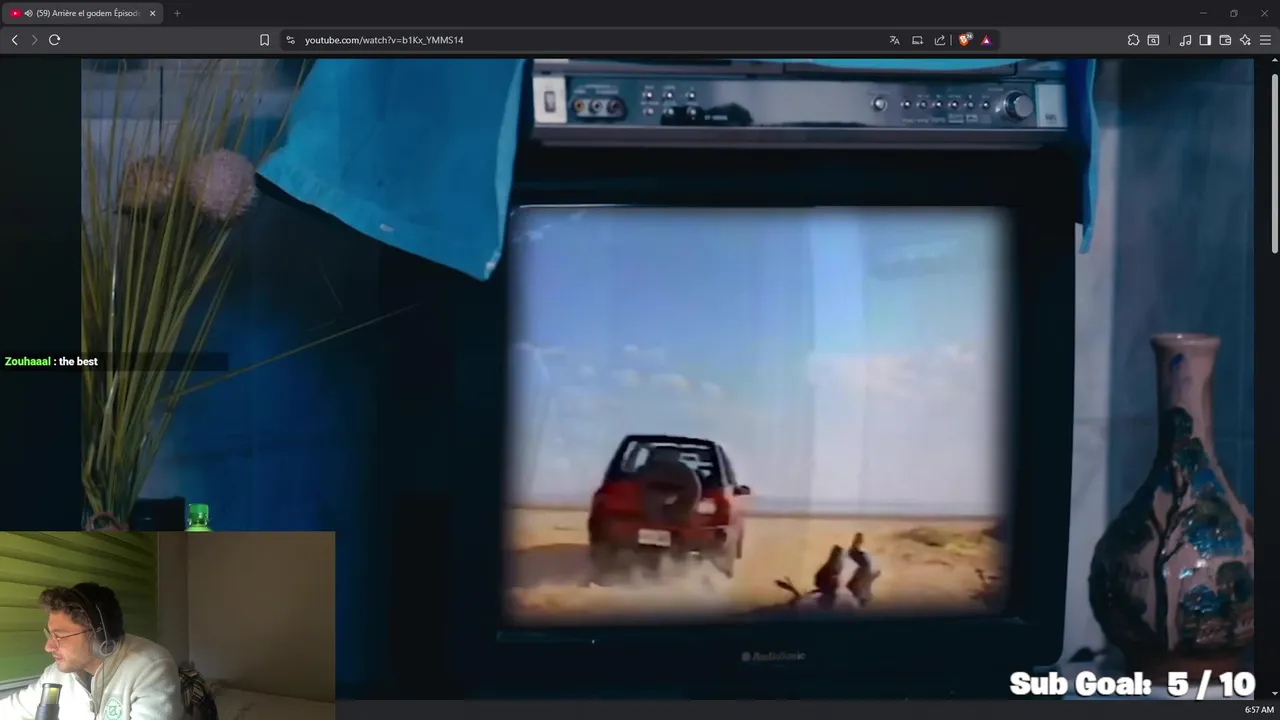Open Brave Playlist music note icon
Image resolution: width=1280 pixels, height=720 pixels.
pos(1185,40)
